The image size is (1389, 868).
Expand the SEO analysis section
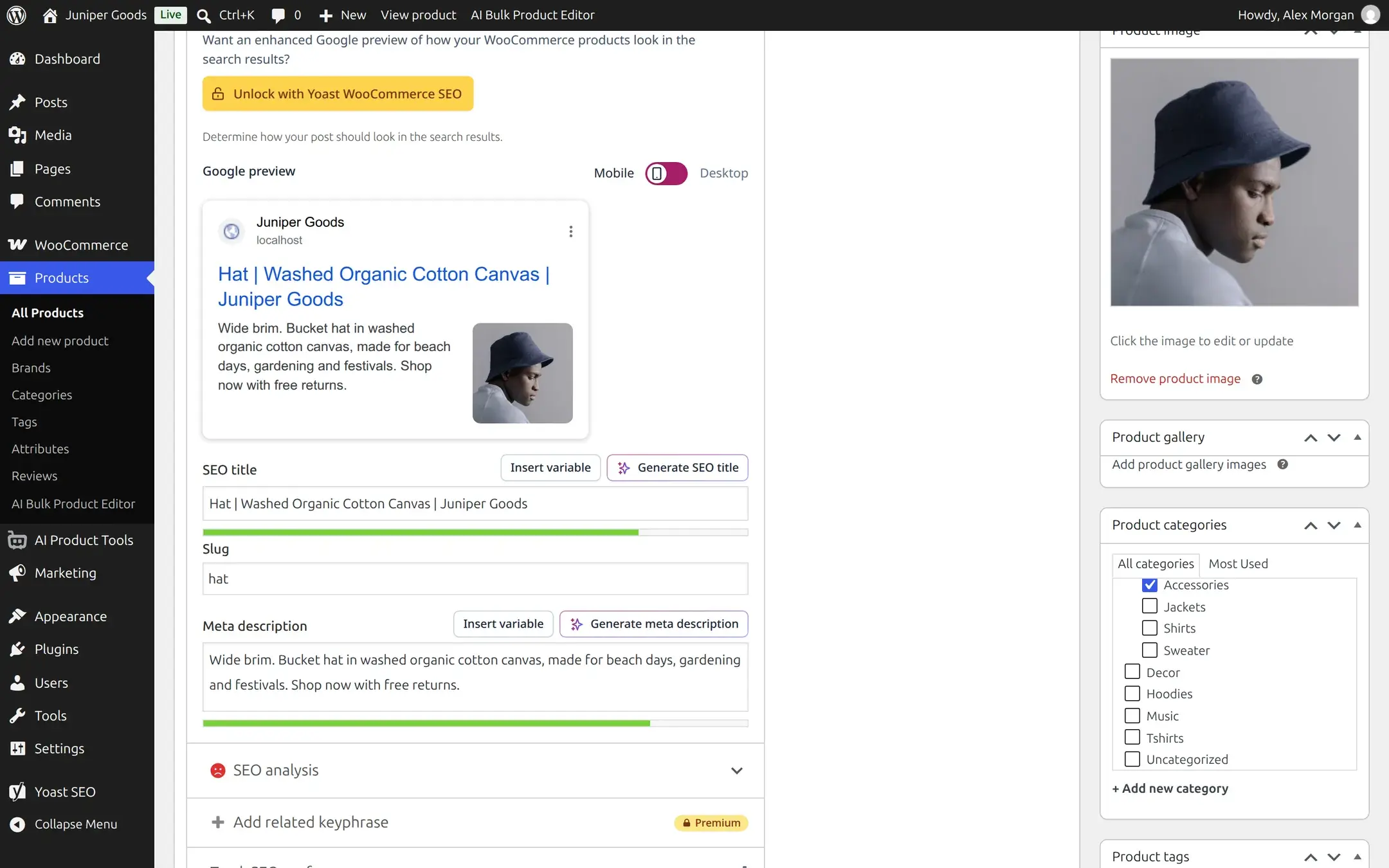(475, 770)
